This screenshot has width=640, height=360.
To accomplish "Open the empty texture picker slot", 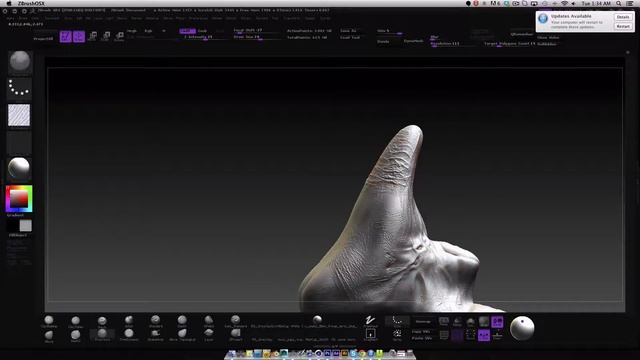I will point(19,142).
